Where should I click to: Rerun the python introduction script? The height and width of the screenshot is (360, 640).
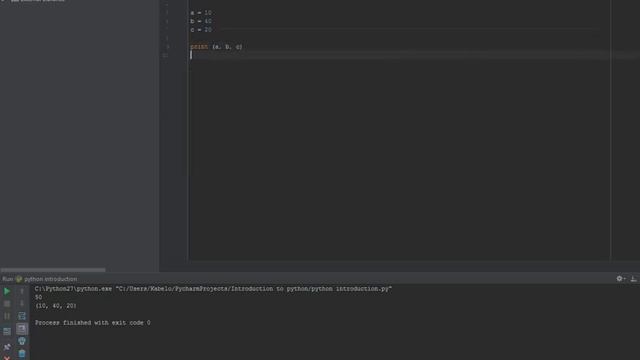pyautogui.click(x=7, y=291)
